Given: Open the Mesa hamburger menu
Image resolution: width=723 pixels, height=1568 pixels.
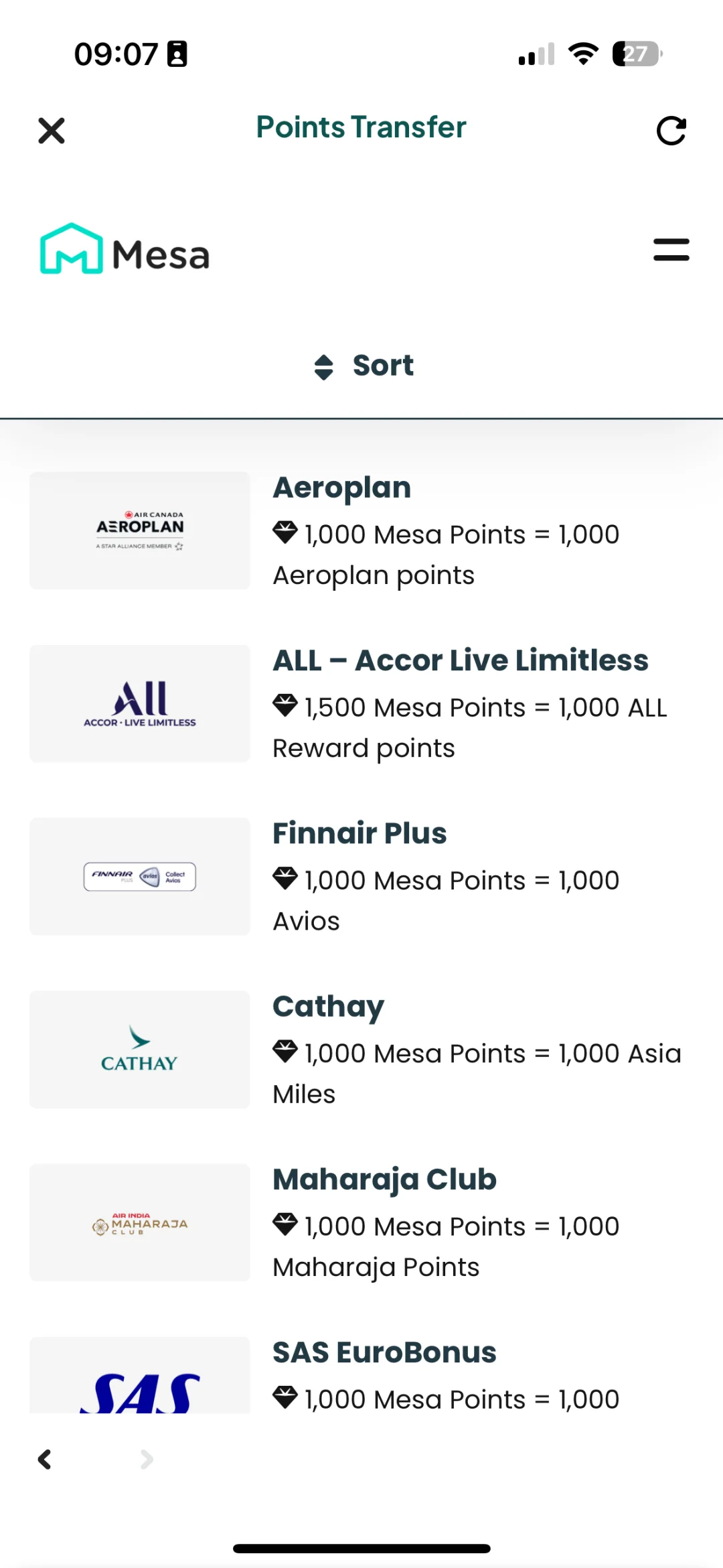Looking at the screenshot, I should point(671,250).
